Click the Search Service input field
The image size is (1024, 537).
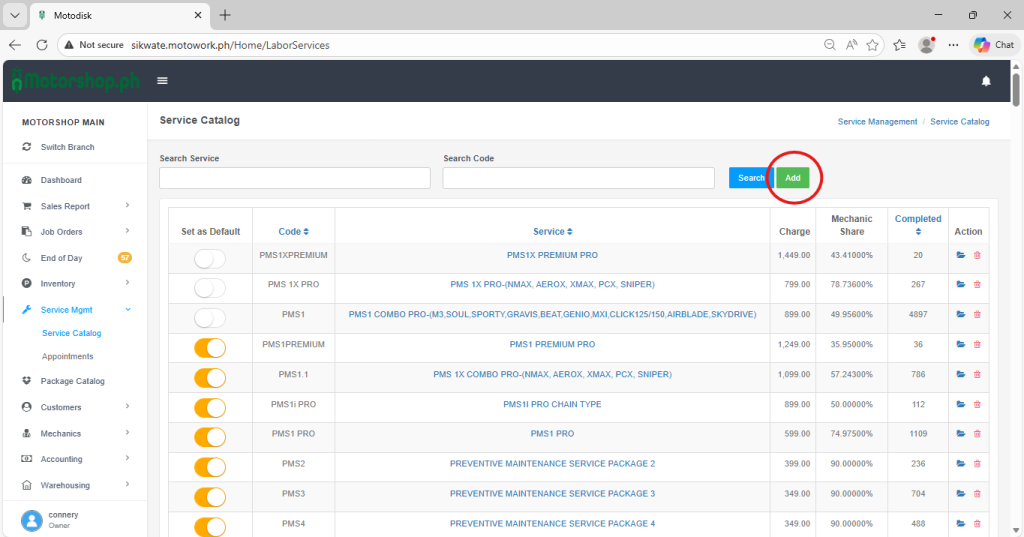pos(294,178)
